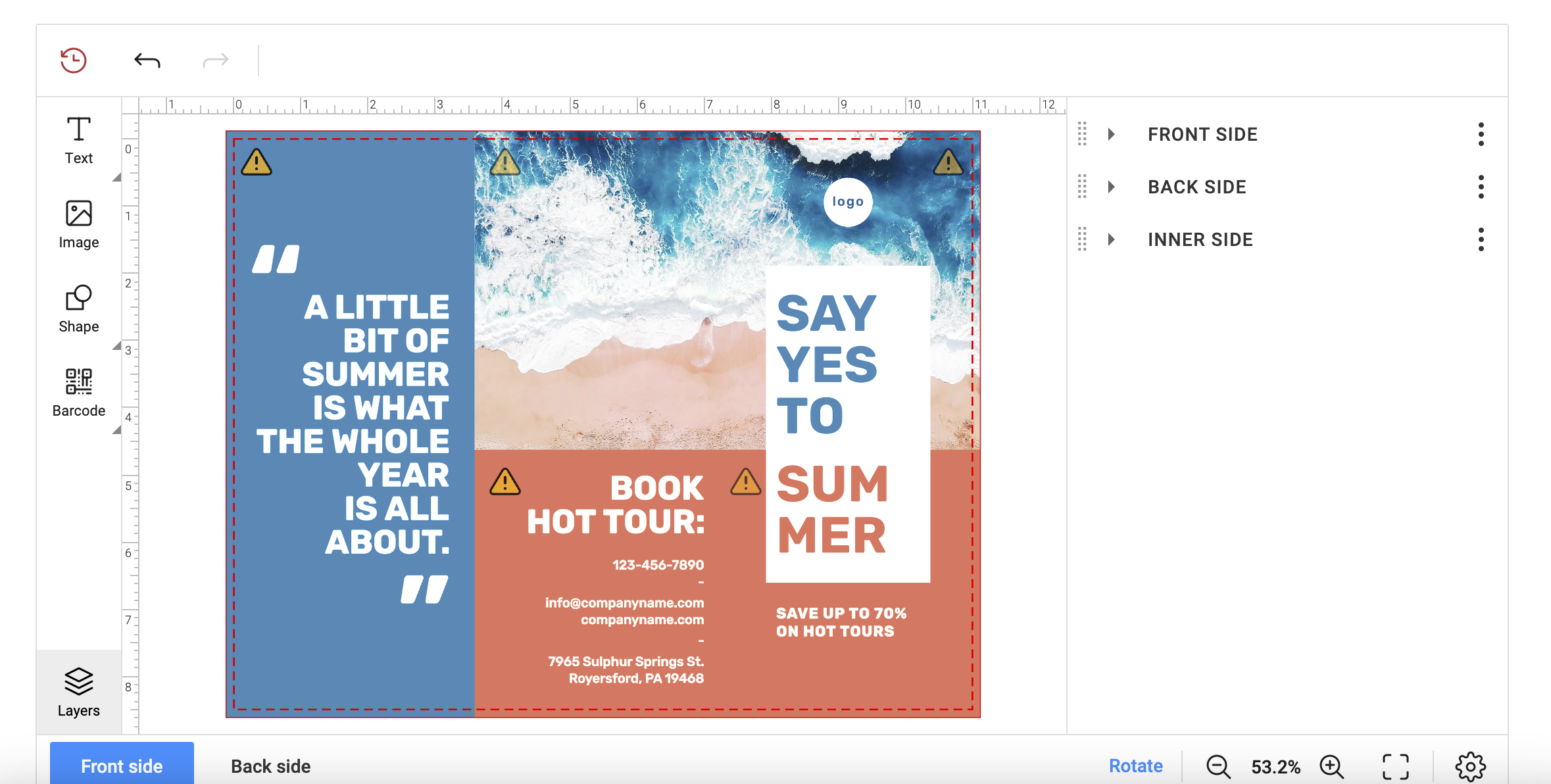Select the 'A LITTLE BIT OF SUMMER' quote text
Screen dimensions: 1551x784
(353, 424)
